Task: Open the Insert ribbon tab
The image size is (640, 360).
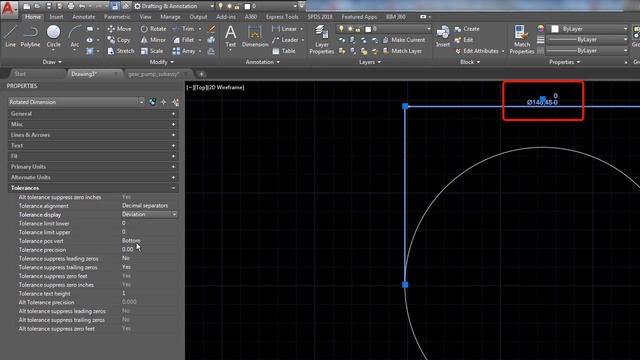Action: 56,17
